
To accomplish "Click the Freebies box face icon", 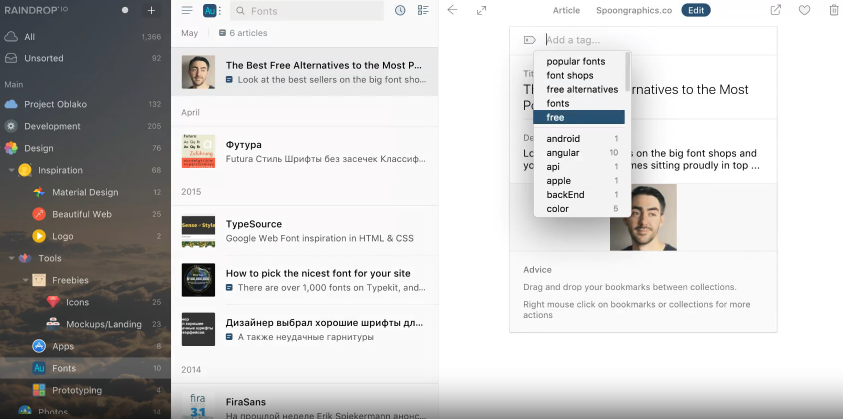I will [x=39, y=280].
